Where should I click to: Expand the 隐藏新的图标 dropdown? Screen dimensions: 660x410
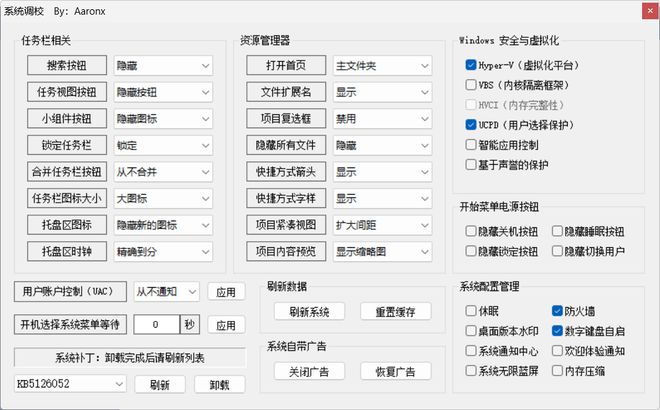pos(163,225)
